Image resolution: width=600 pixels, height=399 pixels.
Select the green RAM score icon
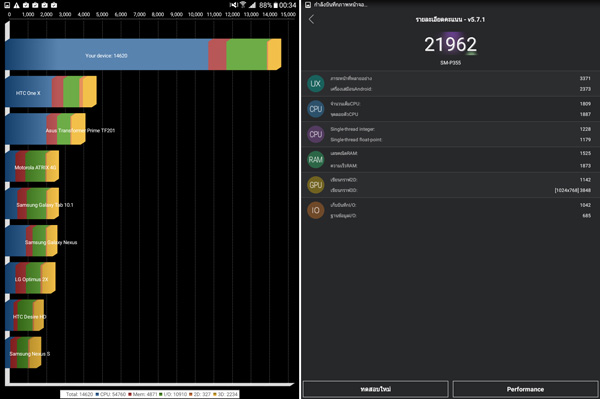(316, 160)
